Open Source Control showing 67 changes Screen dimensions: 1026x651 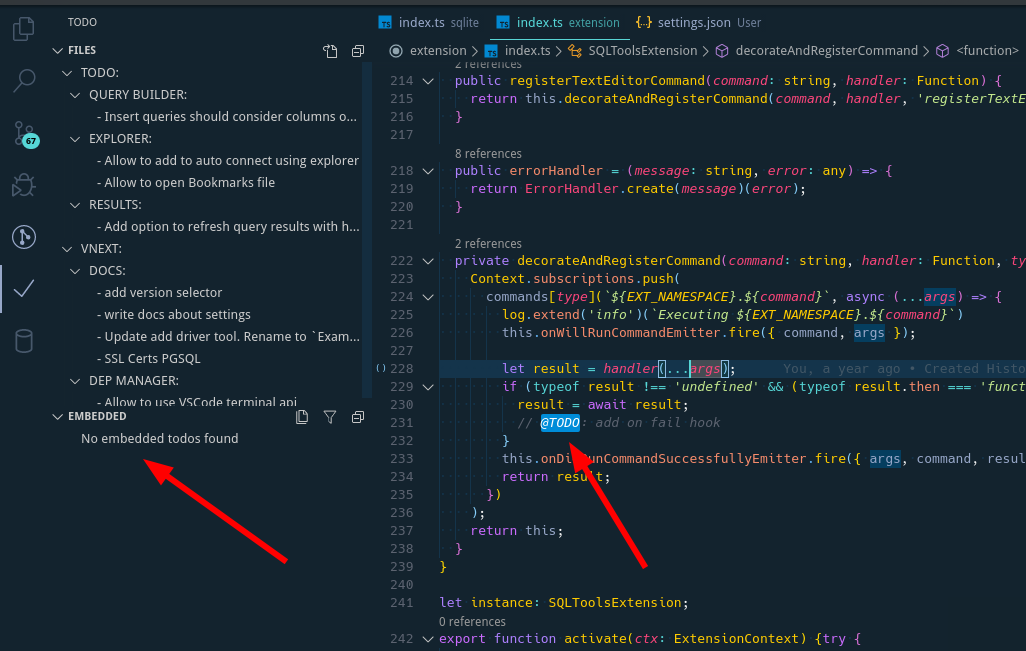22,135
